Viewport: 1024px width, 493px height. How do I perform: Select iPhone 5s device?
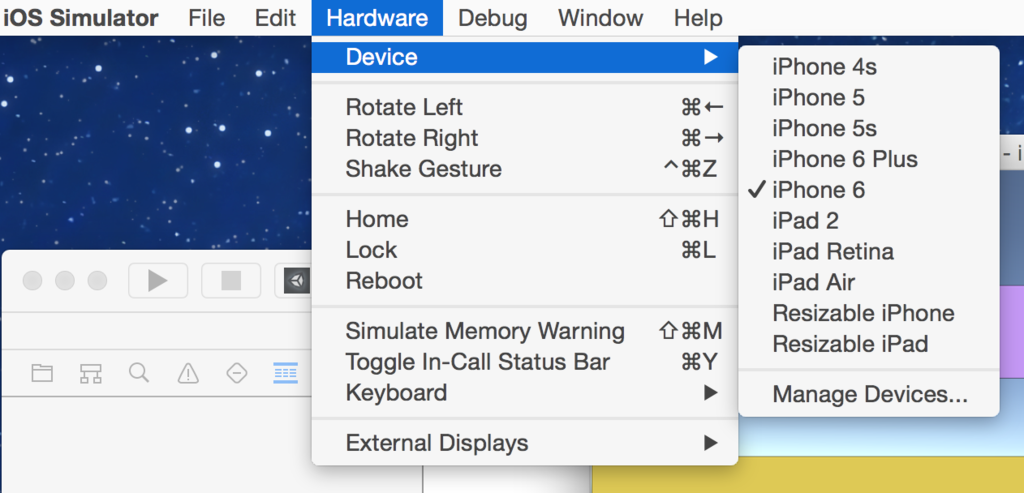click(869, 128)
